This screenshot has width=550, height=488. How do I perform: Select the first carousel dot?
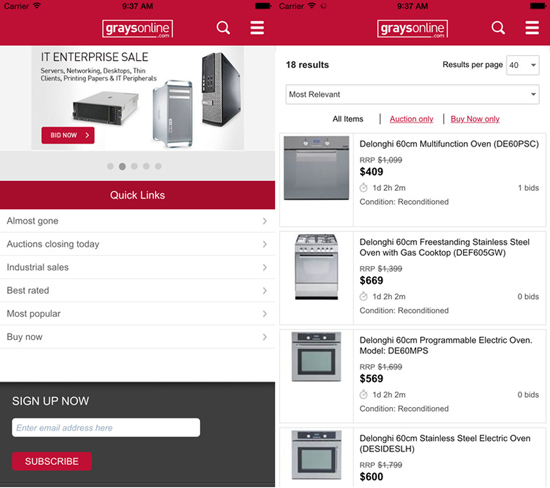click(110, 166)
